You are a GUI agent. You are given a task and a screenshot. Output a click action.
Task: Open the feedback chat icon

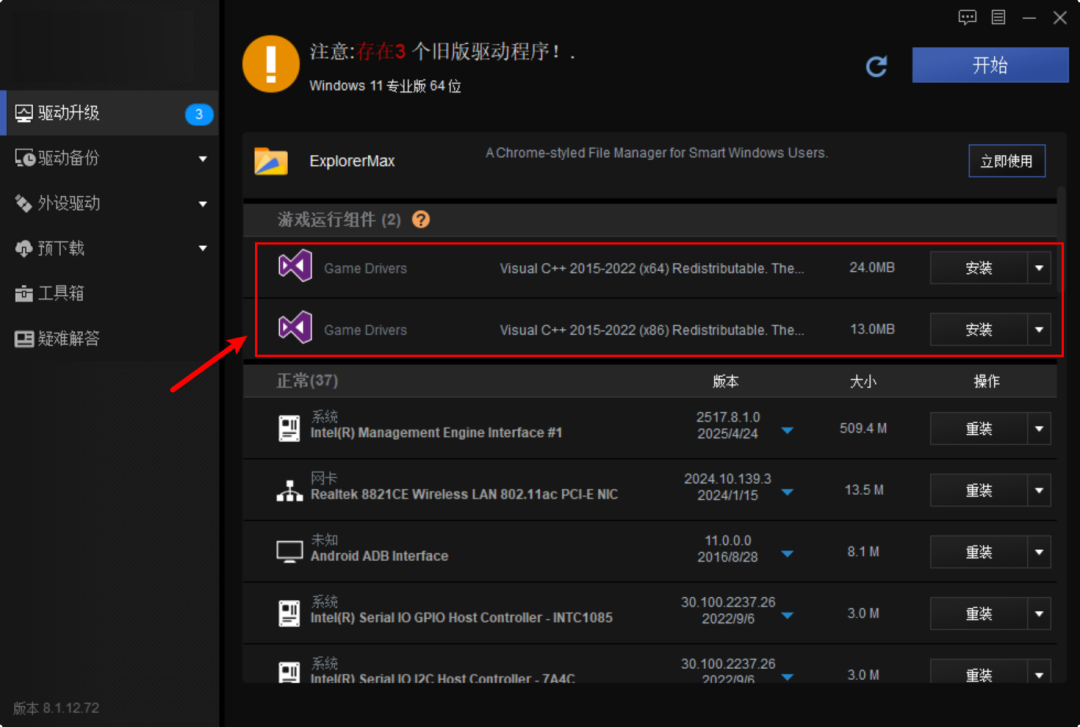967,17
